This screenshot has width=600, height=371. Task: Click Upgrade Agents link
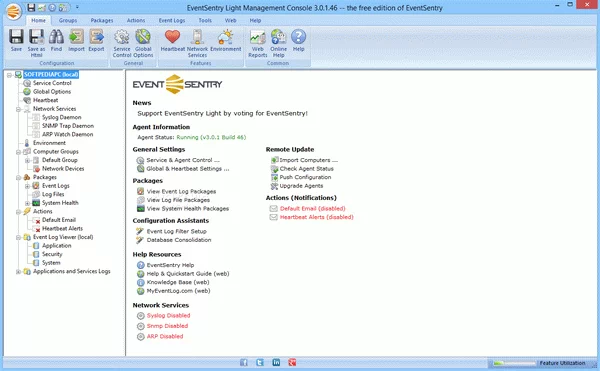[x=301, y=186]
